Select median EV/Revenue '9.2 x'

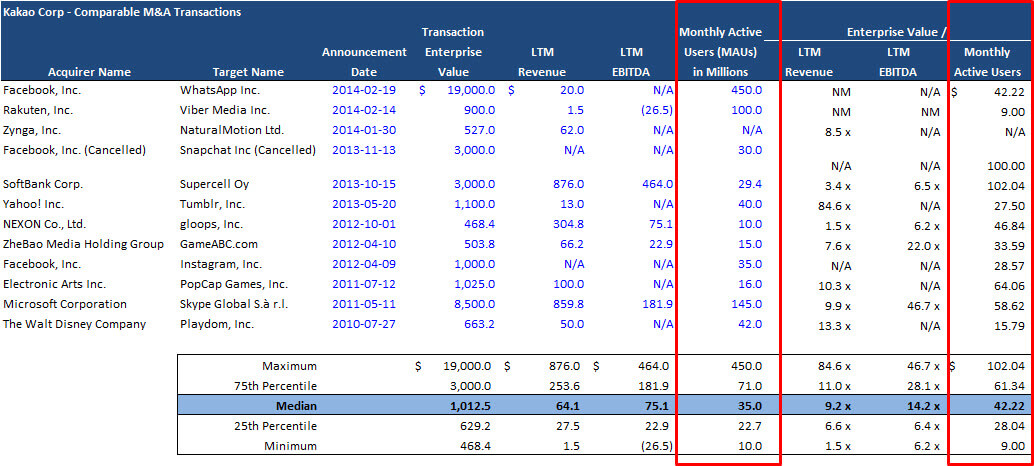(x=836, y=406)
